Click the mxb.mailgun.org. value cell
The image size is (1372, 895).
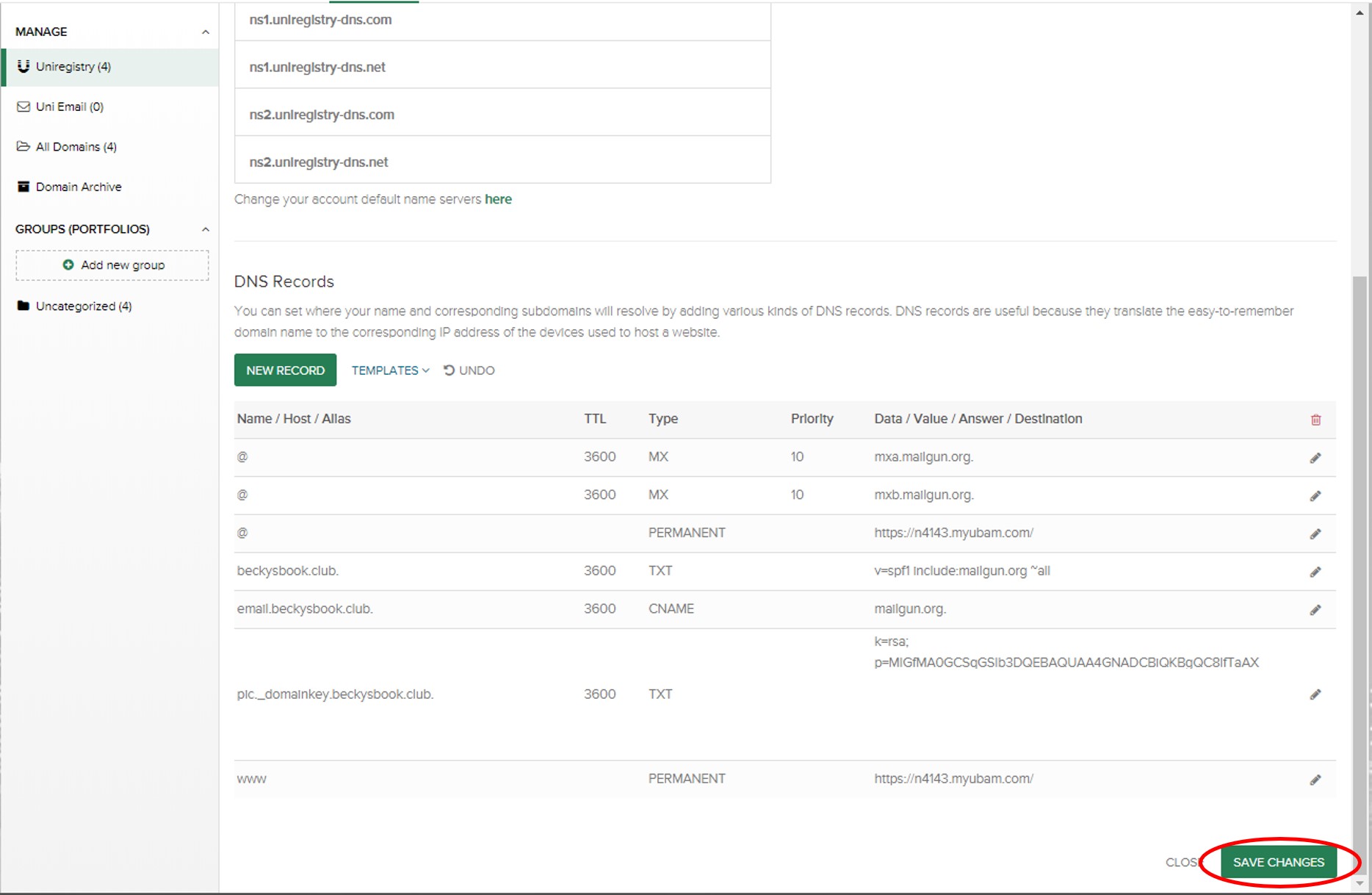click(923, 495)
